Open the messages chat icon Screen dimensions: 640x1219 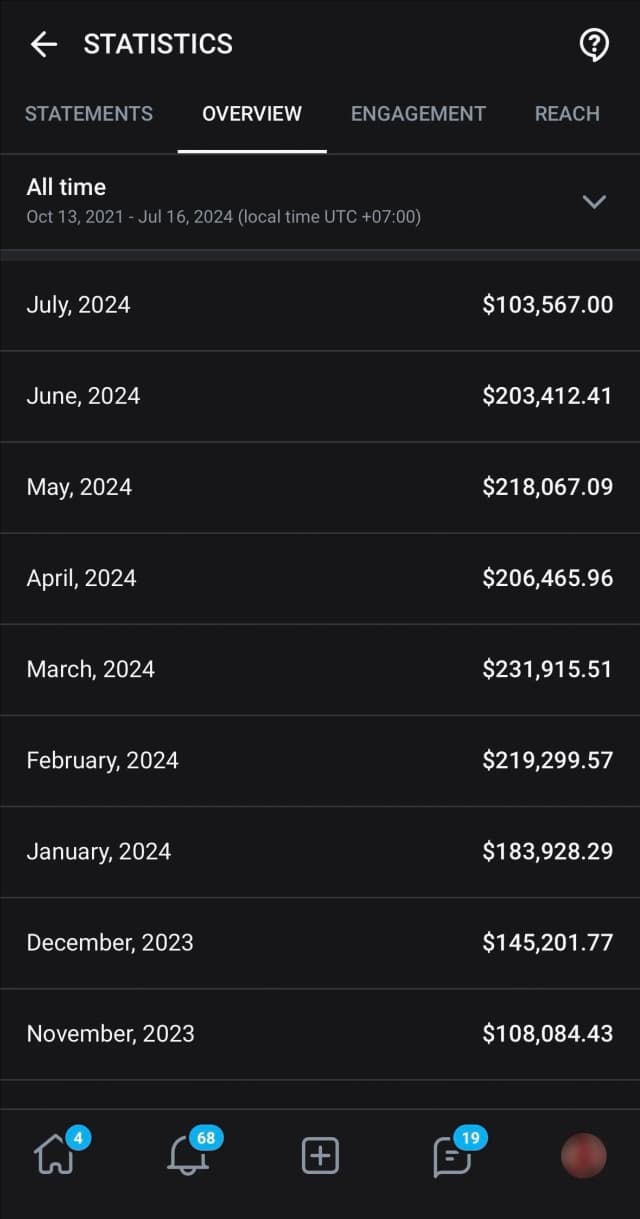tap(452, 1156)
